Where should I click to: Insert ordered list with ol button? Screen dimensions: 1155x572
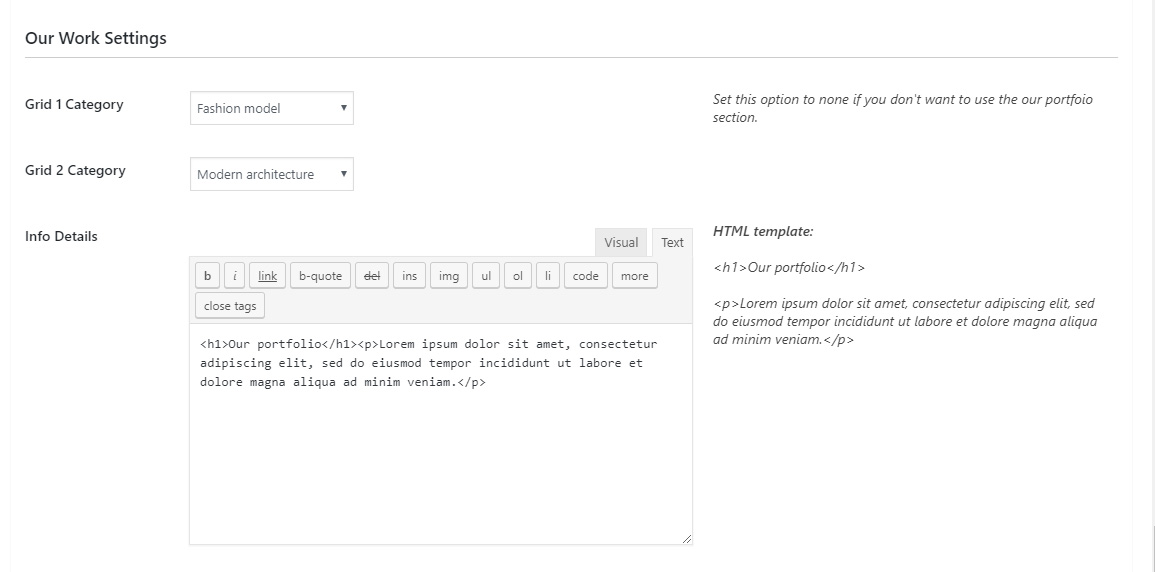[518, 276]
